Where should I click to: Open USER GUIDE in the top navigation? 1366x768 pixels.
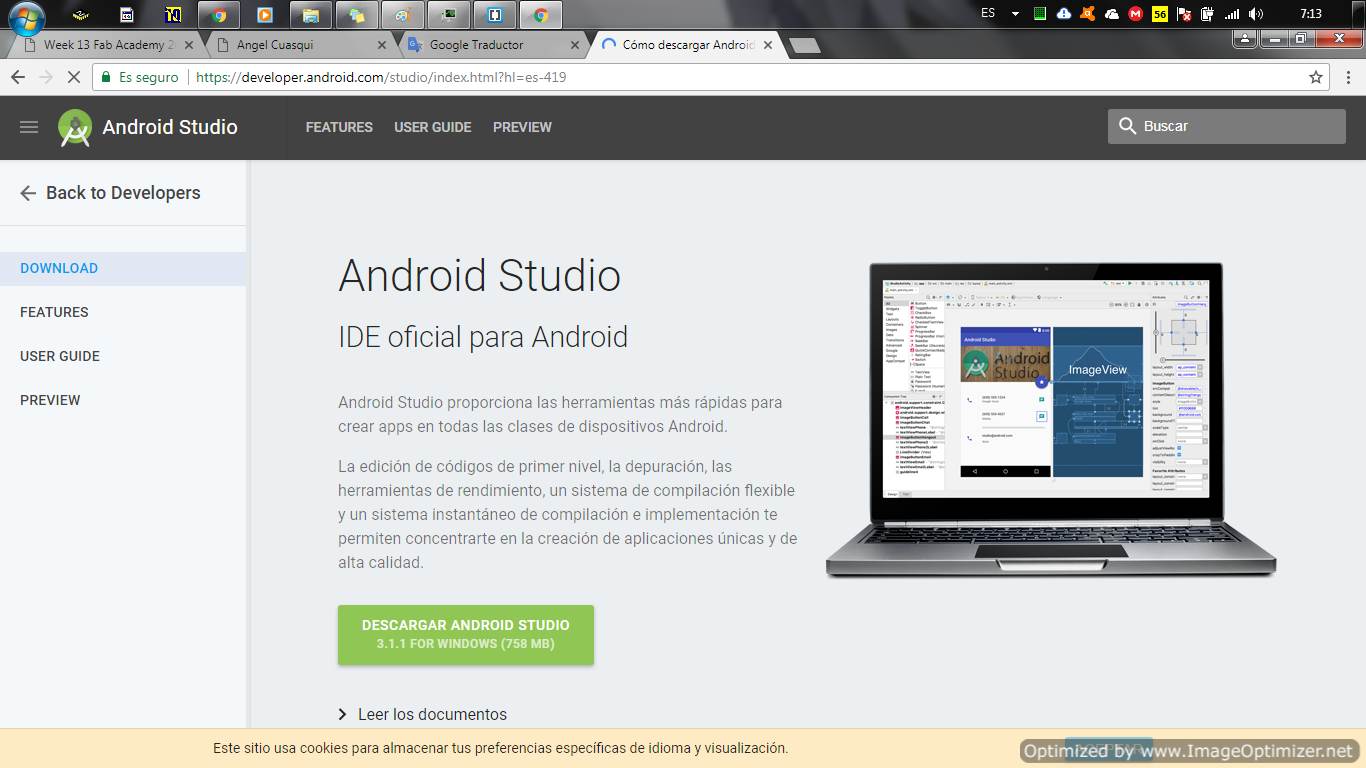point(433,127)
